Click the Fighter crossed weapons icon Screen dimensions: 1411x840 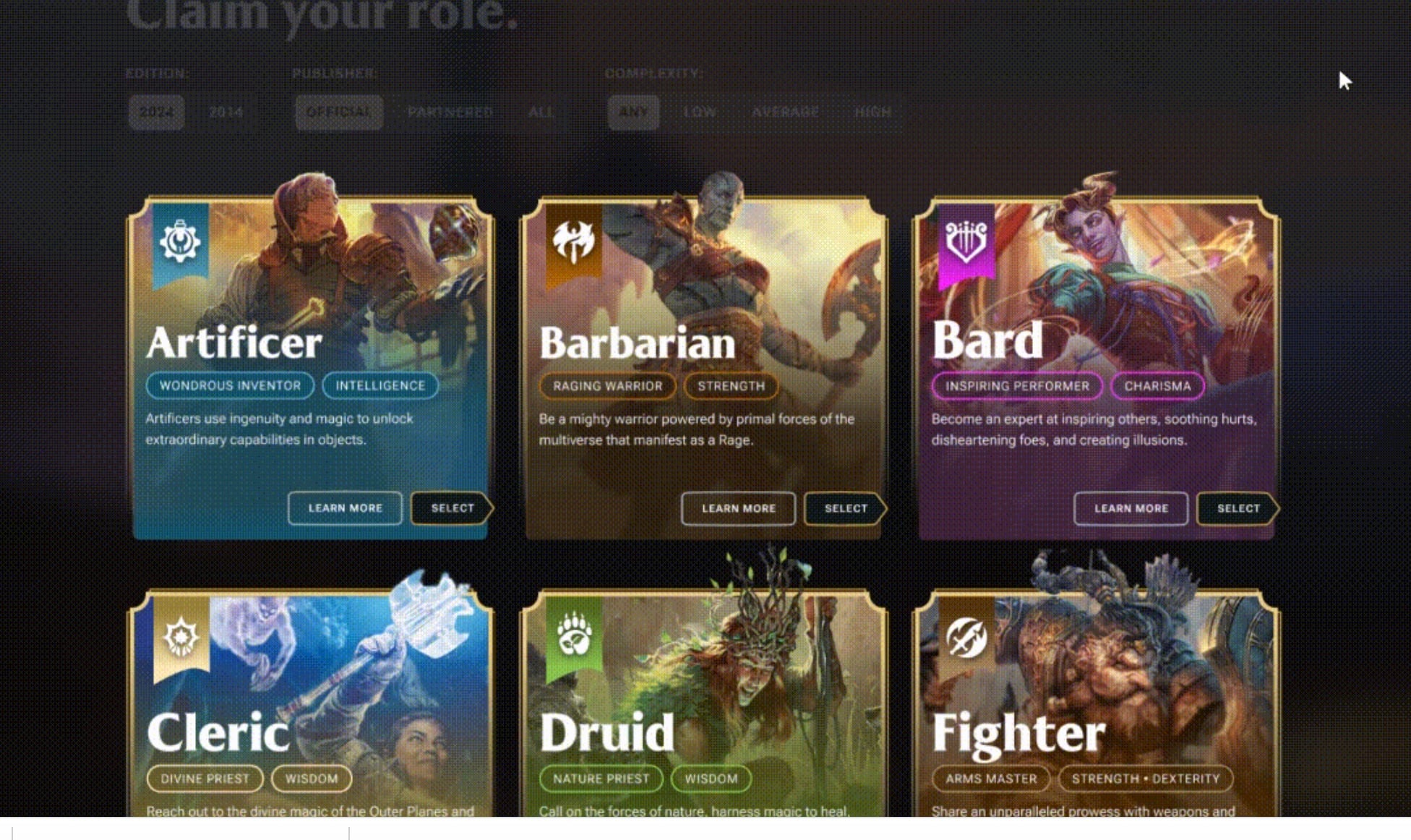966,637
